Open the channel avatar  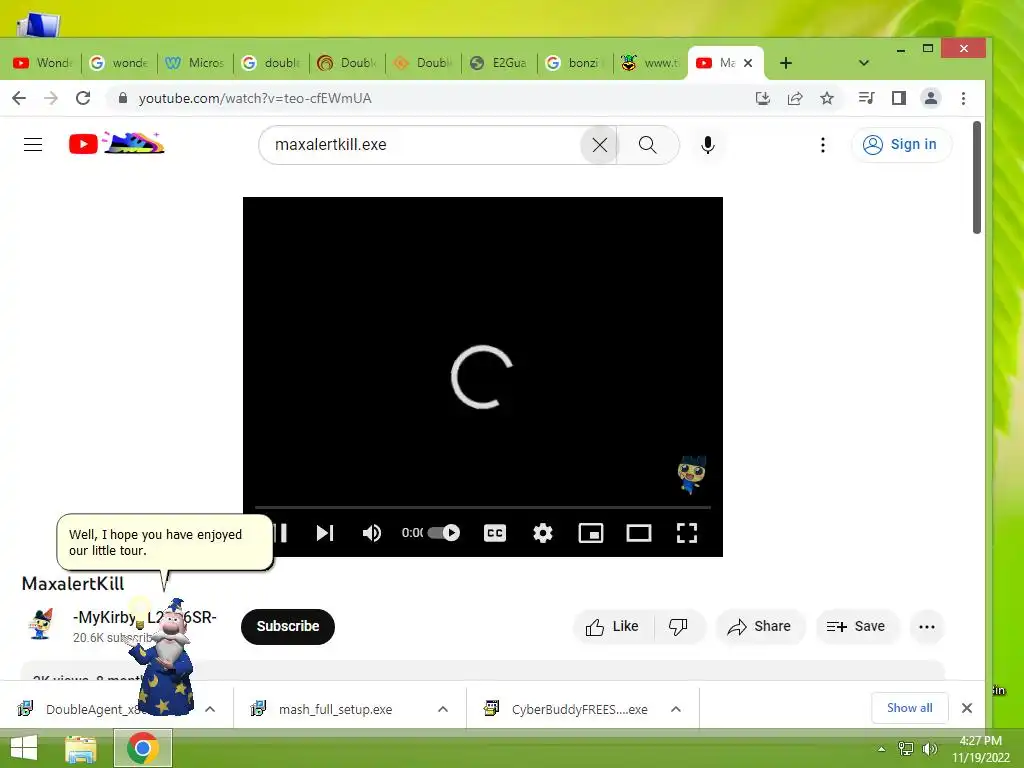tap(40, 624)
